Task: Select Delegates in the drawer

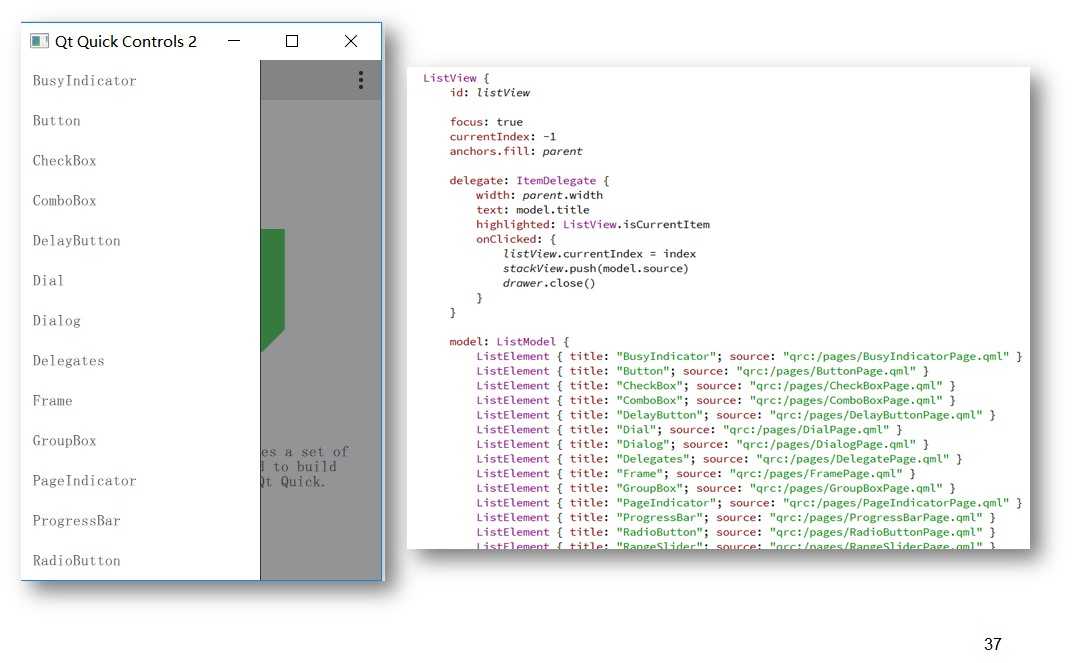Action: (140, 360)
